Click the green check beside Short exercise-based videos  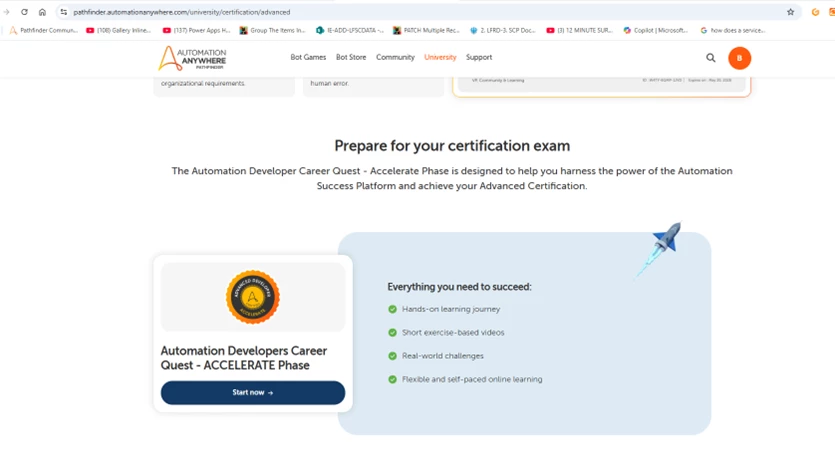pyautogui.click(x=392, y=332)
